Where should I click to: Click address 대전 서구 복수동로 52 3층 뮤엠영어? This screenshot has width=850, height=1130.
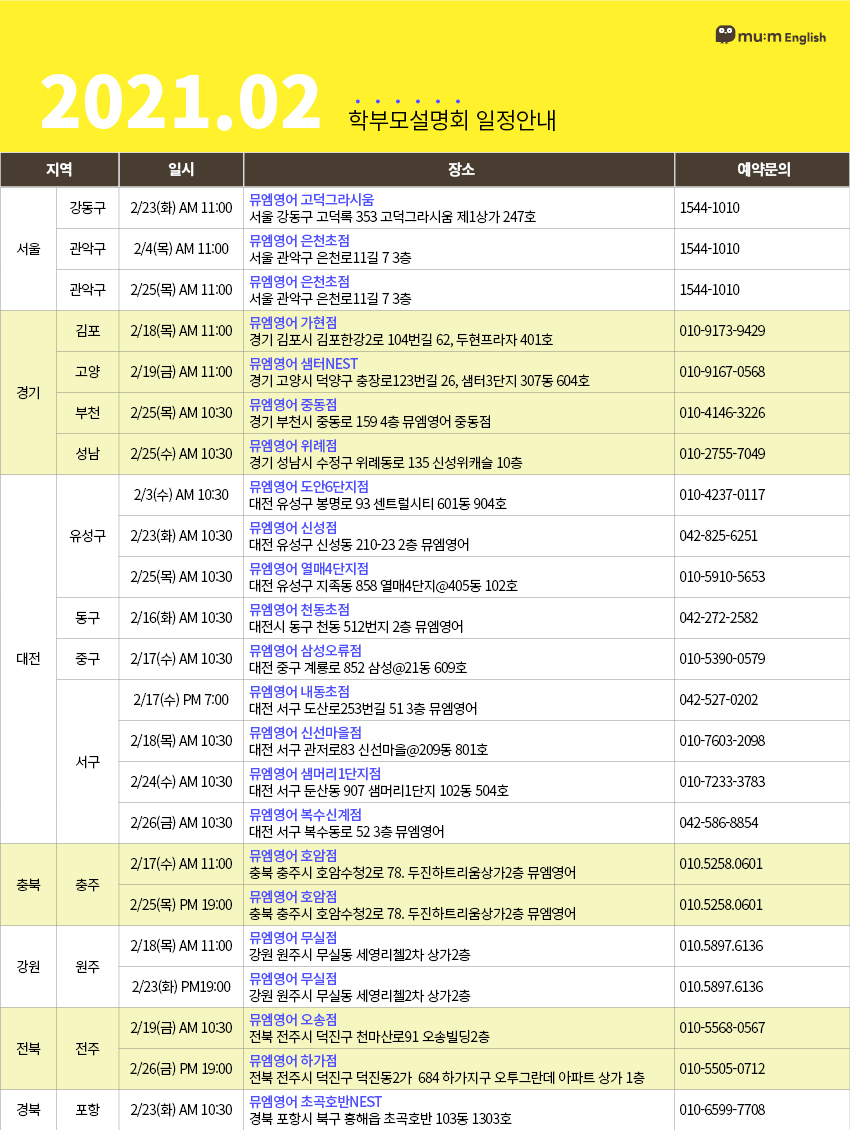pos(346,832)
